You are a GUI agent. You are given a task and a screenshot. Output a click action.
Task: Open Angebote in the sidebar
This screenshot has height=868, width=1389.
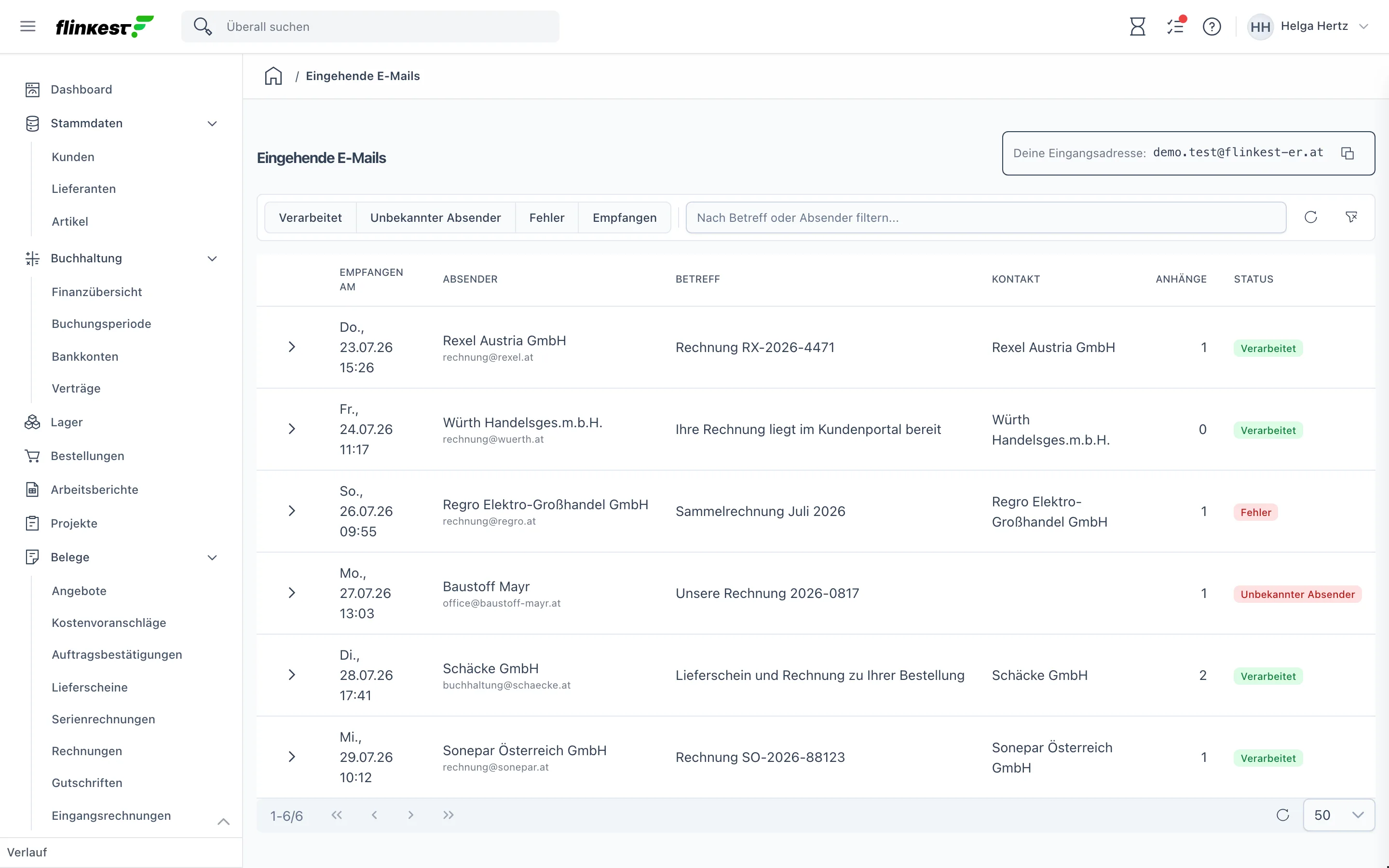[79, 591]
